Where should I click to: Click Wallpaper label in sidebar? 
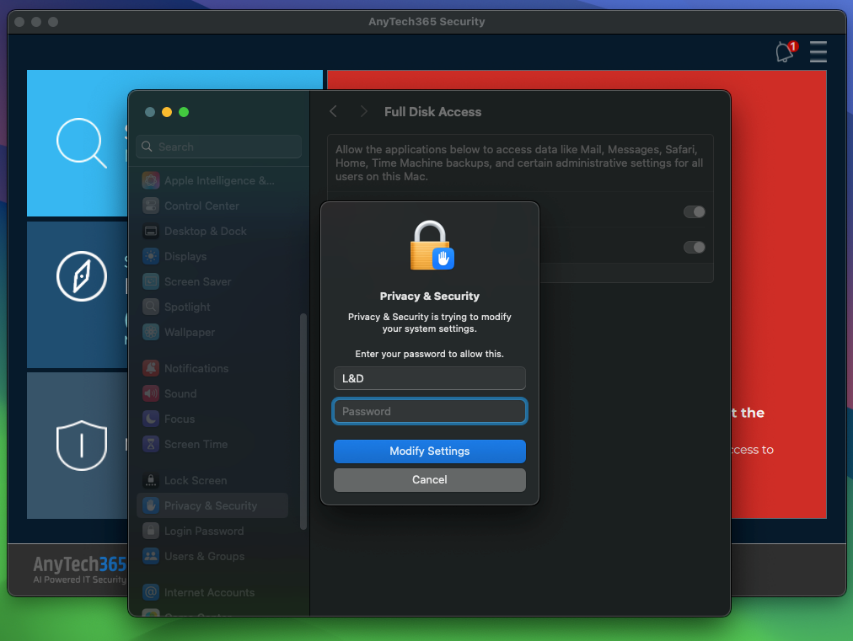pos(189,332)
